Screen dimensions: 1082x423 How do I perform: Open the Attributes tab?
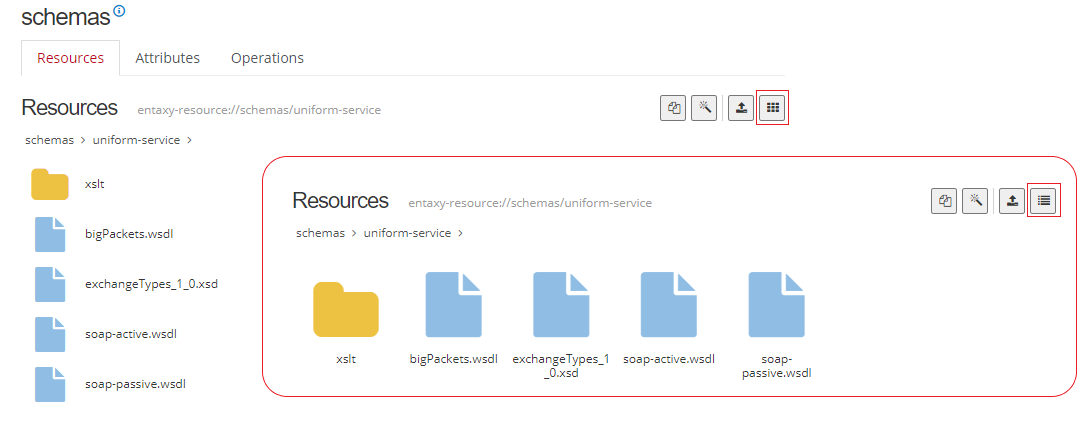(167, 58)
